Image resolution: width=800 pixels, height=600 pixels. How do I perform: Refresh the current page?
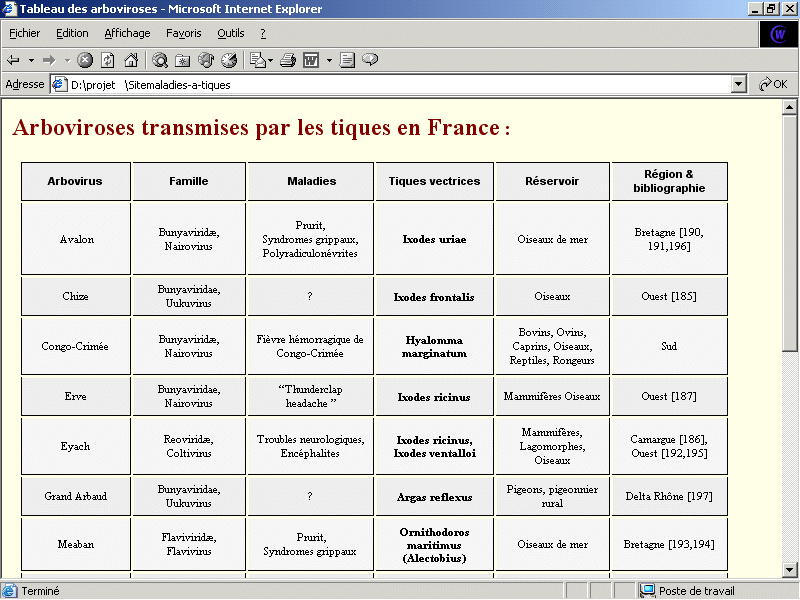pos(108,60)
